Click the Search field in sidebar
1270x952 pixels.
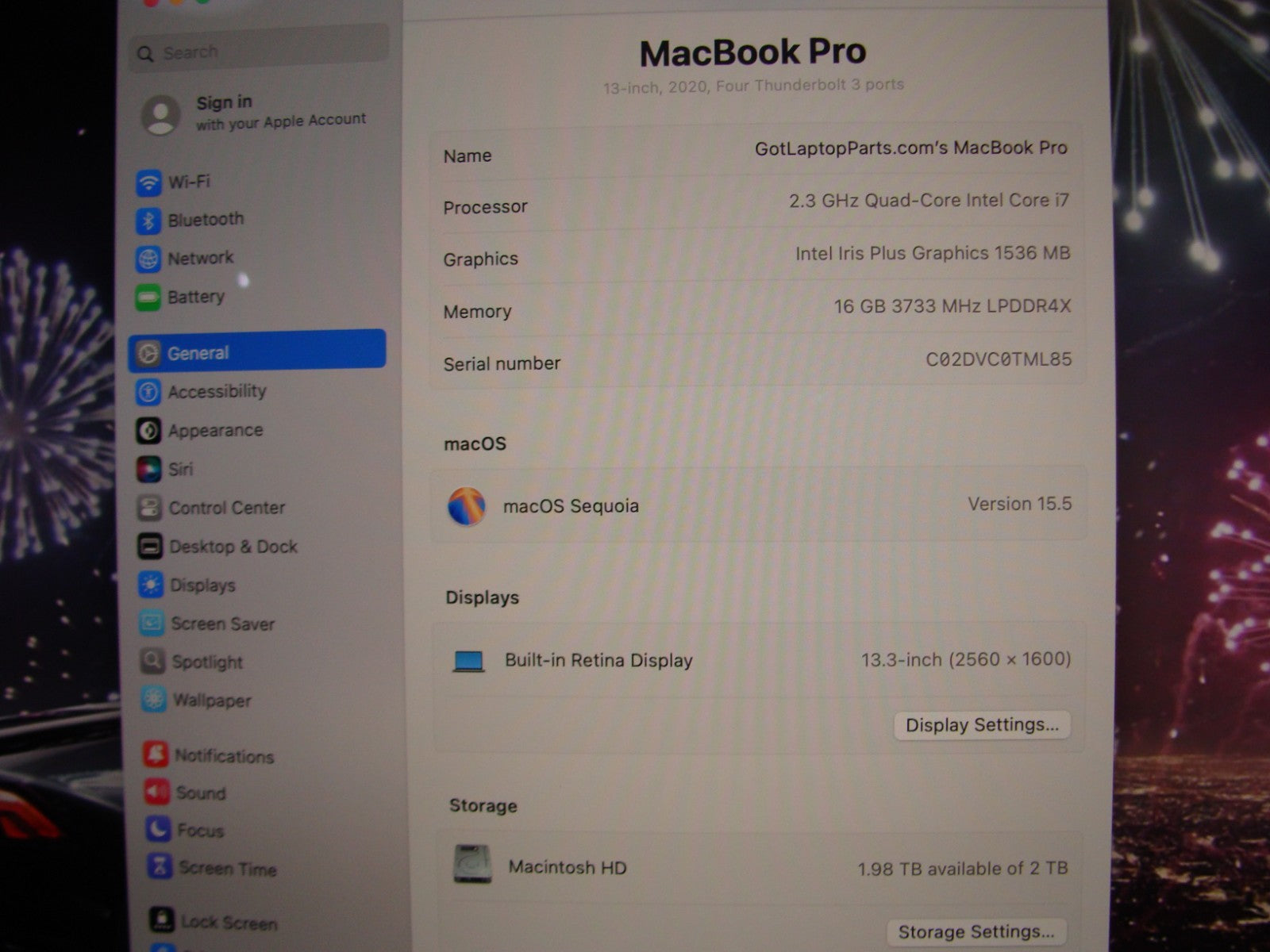click(259, 52)
